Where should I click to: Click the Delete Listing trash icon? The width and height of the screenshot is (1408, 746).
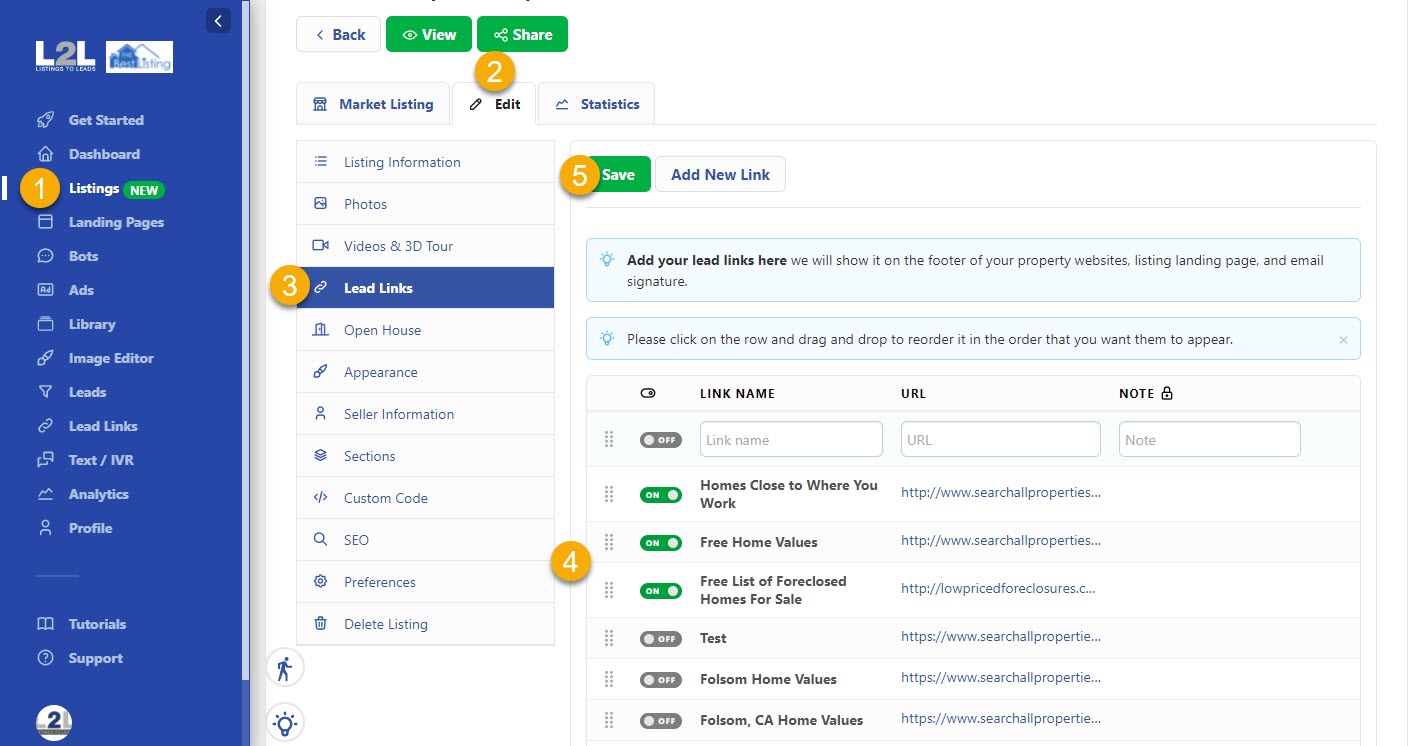(x=321, y=624)
